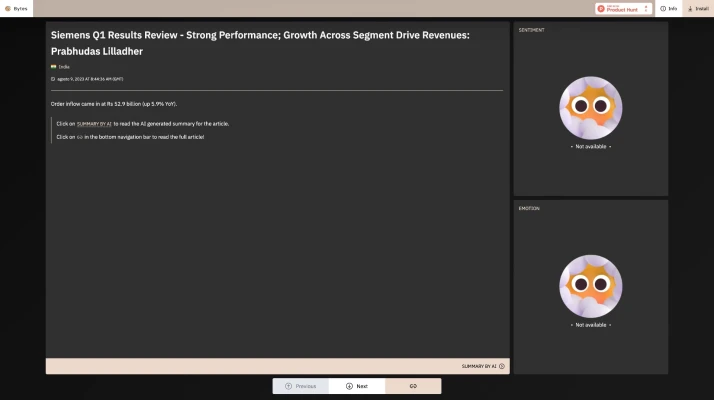Click the up-arrow icon in Previous button
The width and height of the screenshot is (714, 400).
tap(288, 386)
